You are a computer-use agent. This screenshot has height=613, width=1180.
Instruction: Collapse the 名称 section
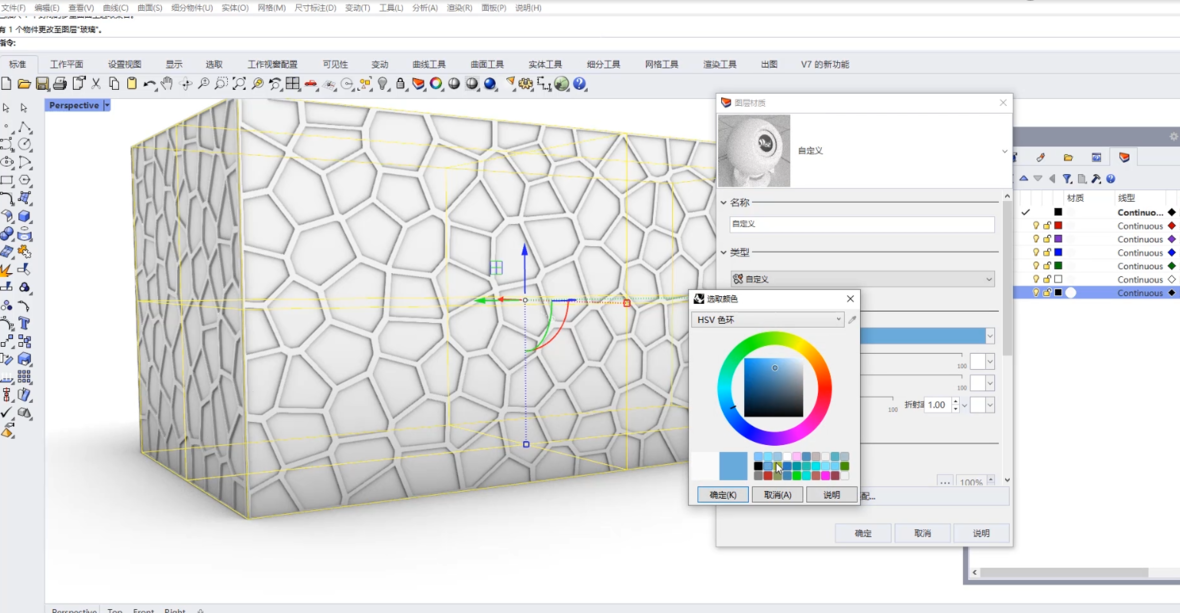click(723, 202)
